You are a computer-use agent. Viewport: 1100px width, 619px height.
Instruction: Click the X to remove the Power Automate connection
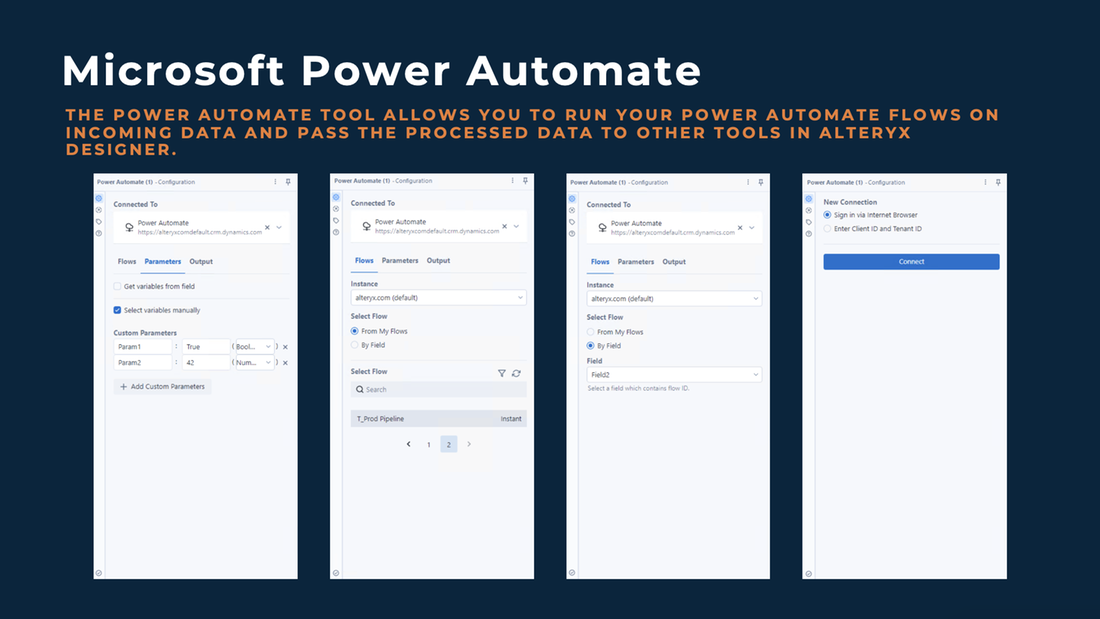267,227
